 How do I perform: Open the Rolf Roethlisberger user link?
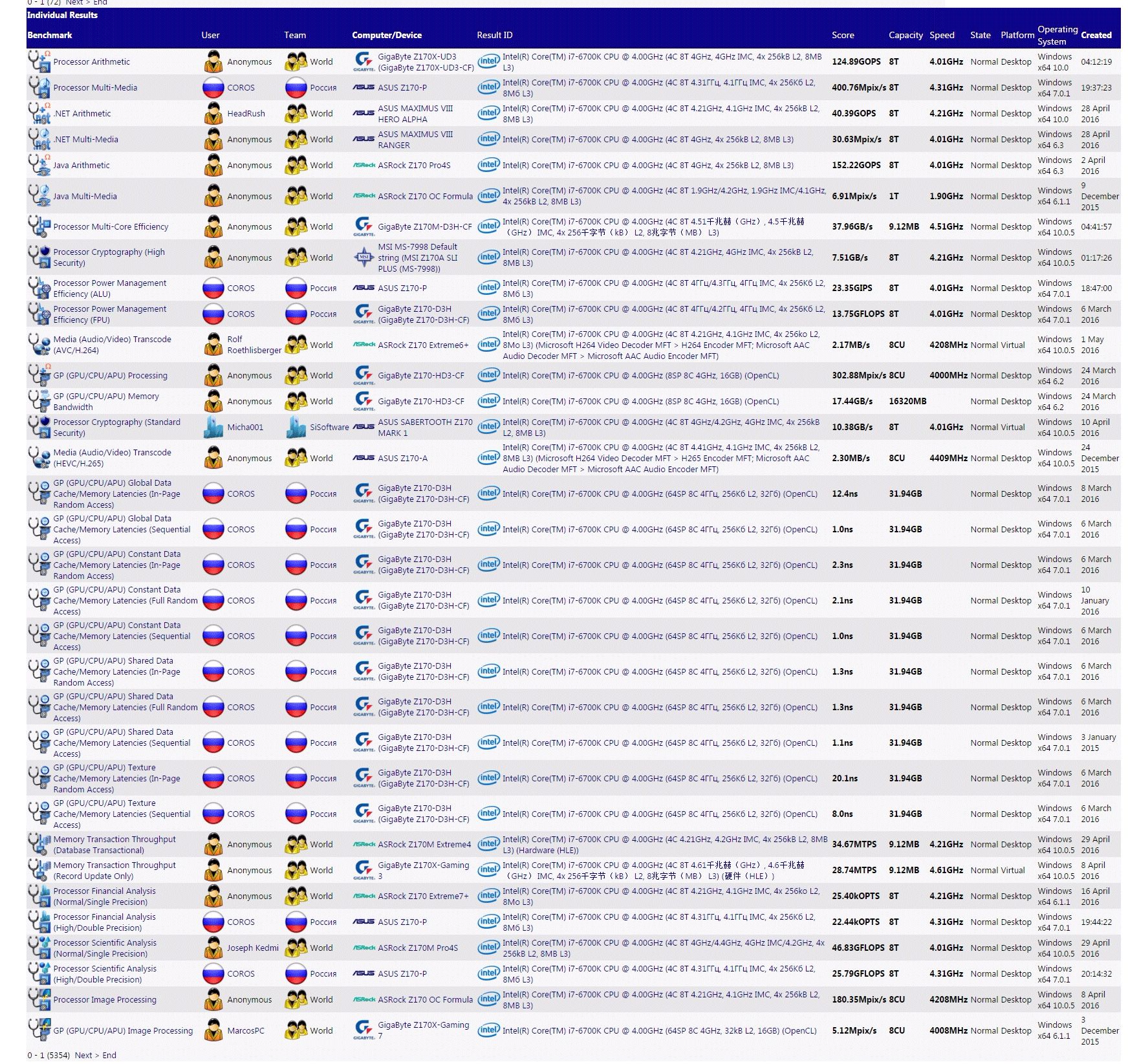tap(254, 345)
